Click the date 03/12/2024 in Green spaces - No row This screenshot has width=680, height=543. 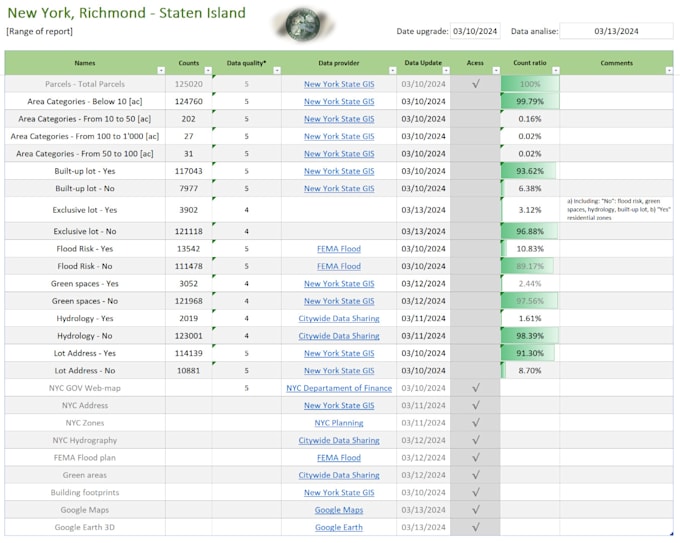pos(423,301)
